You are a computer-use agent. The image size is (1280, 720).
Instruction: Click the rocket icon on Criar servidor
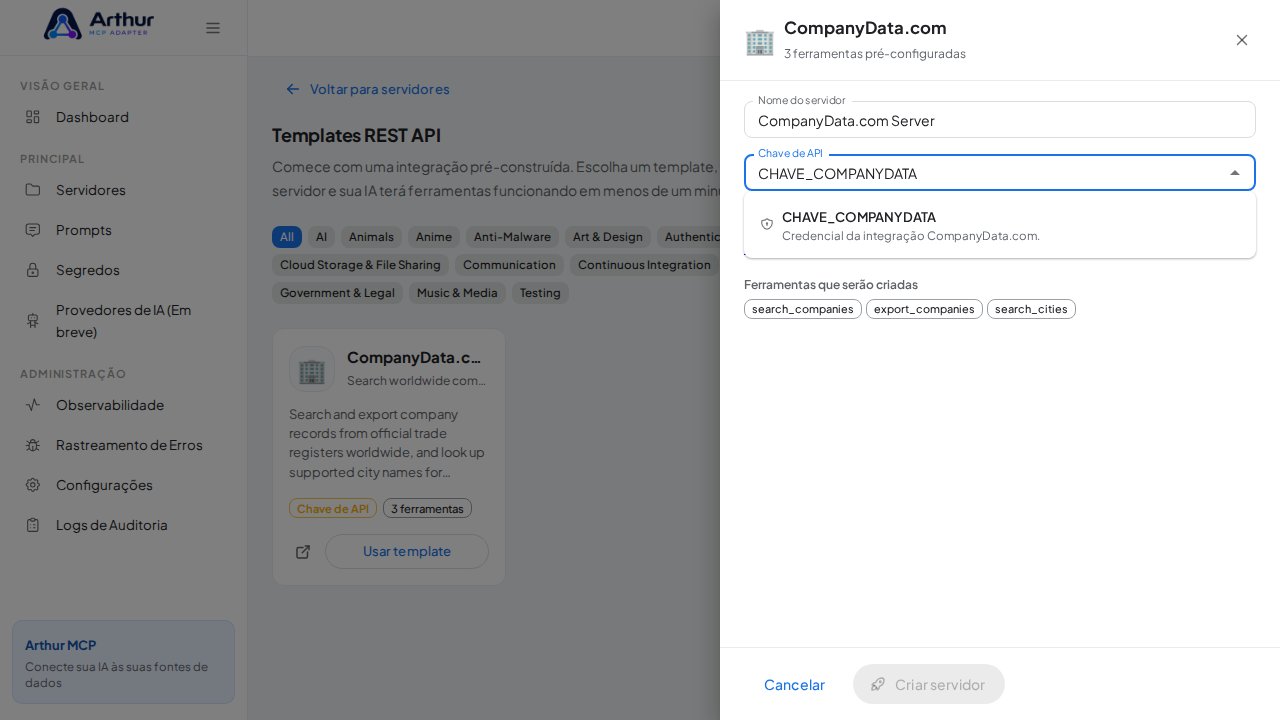click(878, 684)
